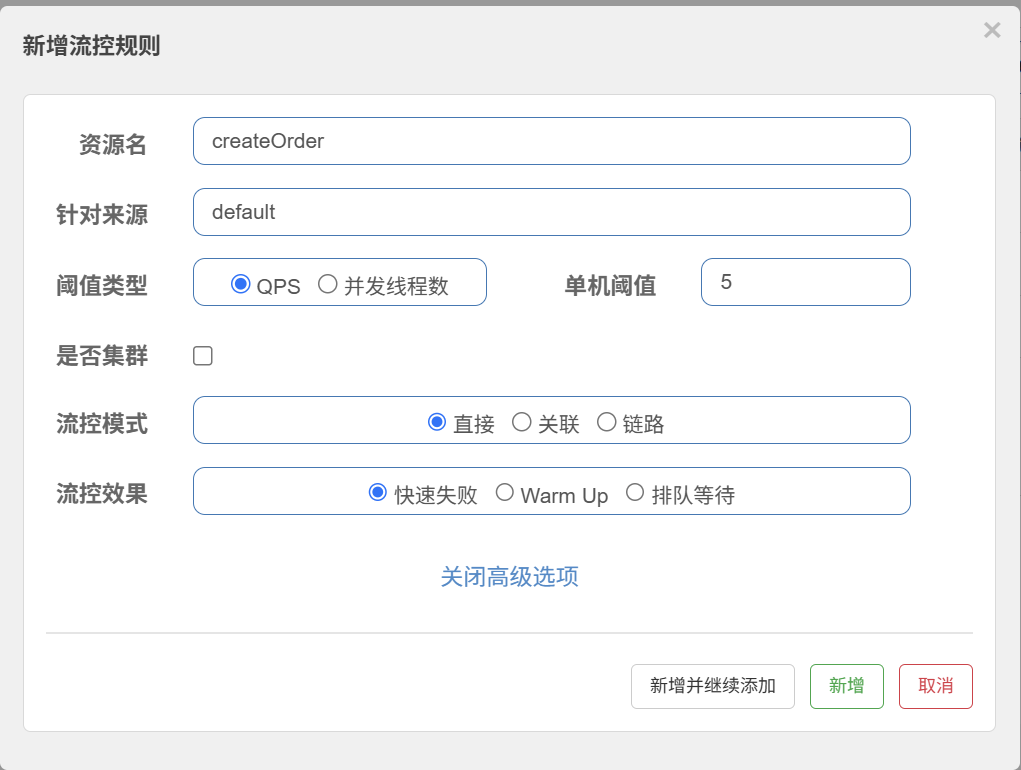Click the 新增流控规则 dialog title
This screenshot has width=1021, height=770.
click(91, 46)
